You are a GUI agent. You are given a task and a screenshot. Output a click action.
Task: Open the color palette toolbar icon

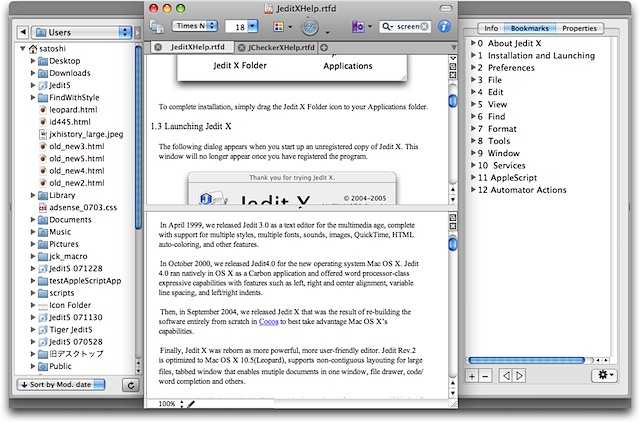point(278,27)
